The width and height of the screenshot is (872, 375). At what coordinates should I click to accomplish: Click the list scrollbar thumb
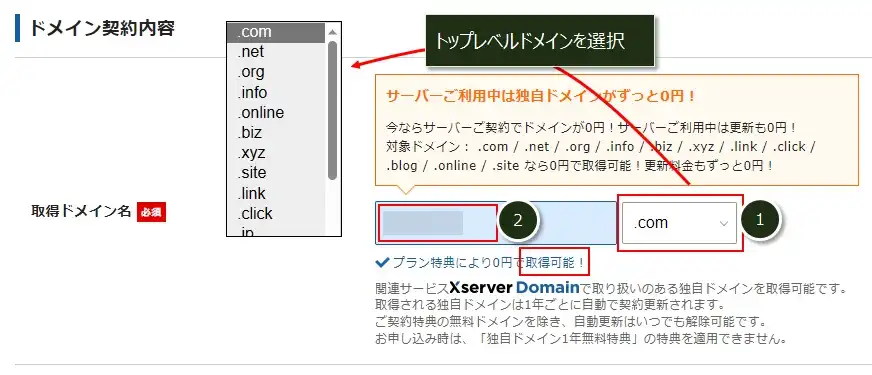tap(333, 110)
